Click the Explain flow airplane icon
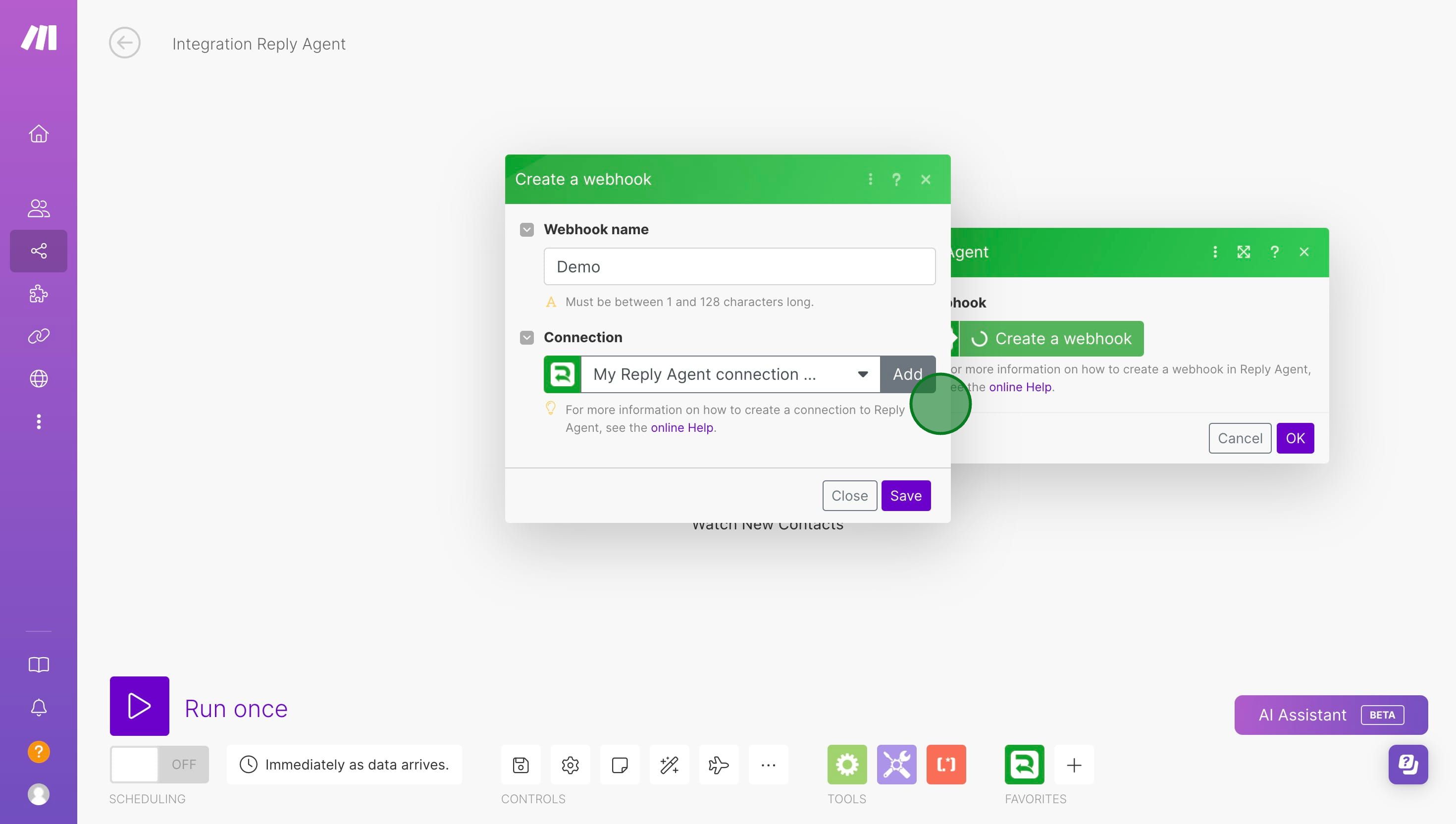This screenshot has width=1456, height=824. click(x=719, y=765)
